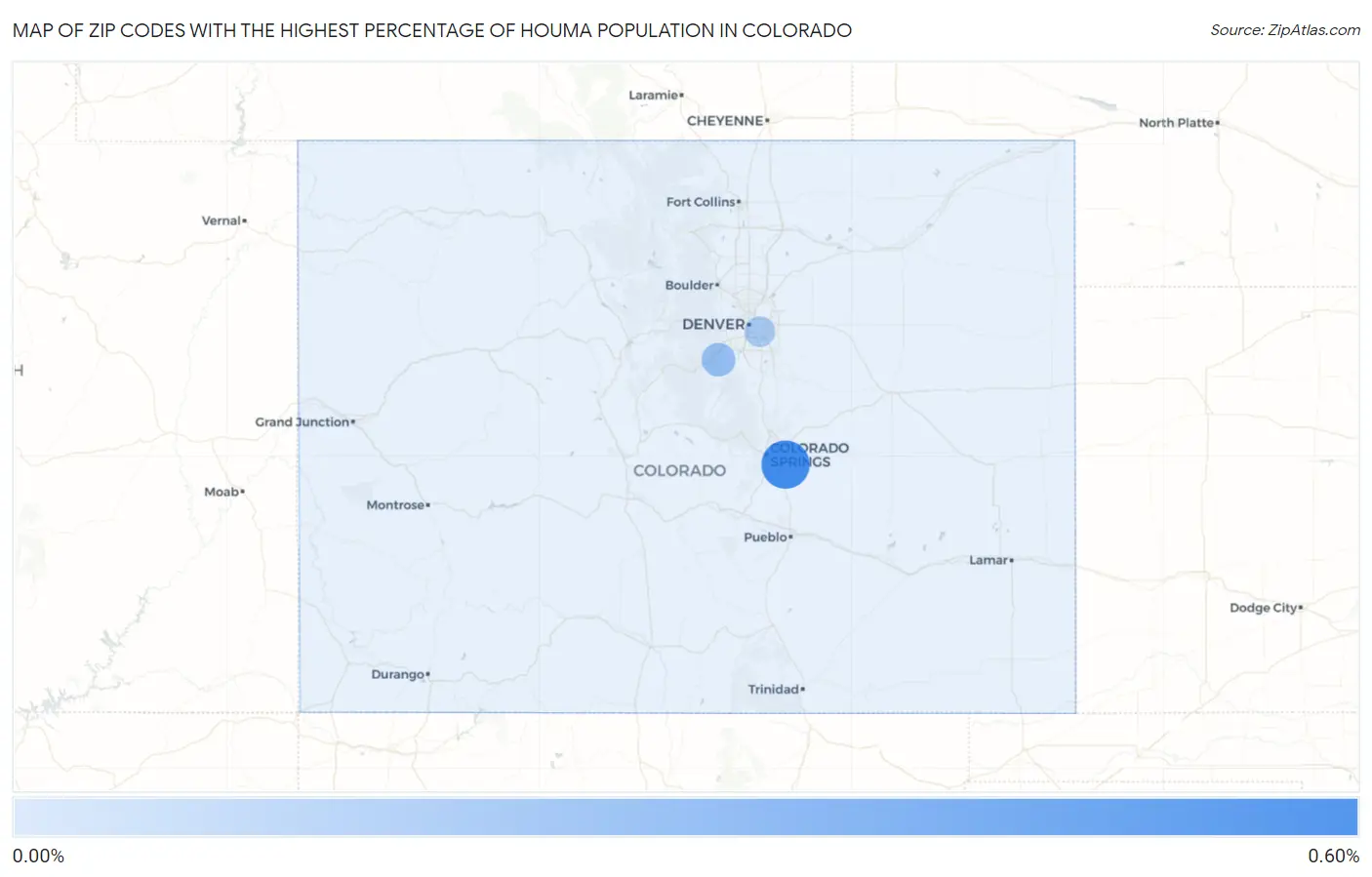Click the Pueblo city label
Image resolution: width=1372 pixels, height=877 pixels.
pyautogui.click(x=765, y=538)
